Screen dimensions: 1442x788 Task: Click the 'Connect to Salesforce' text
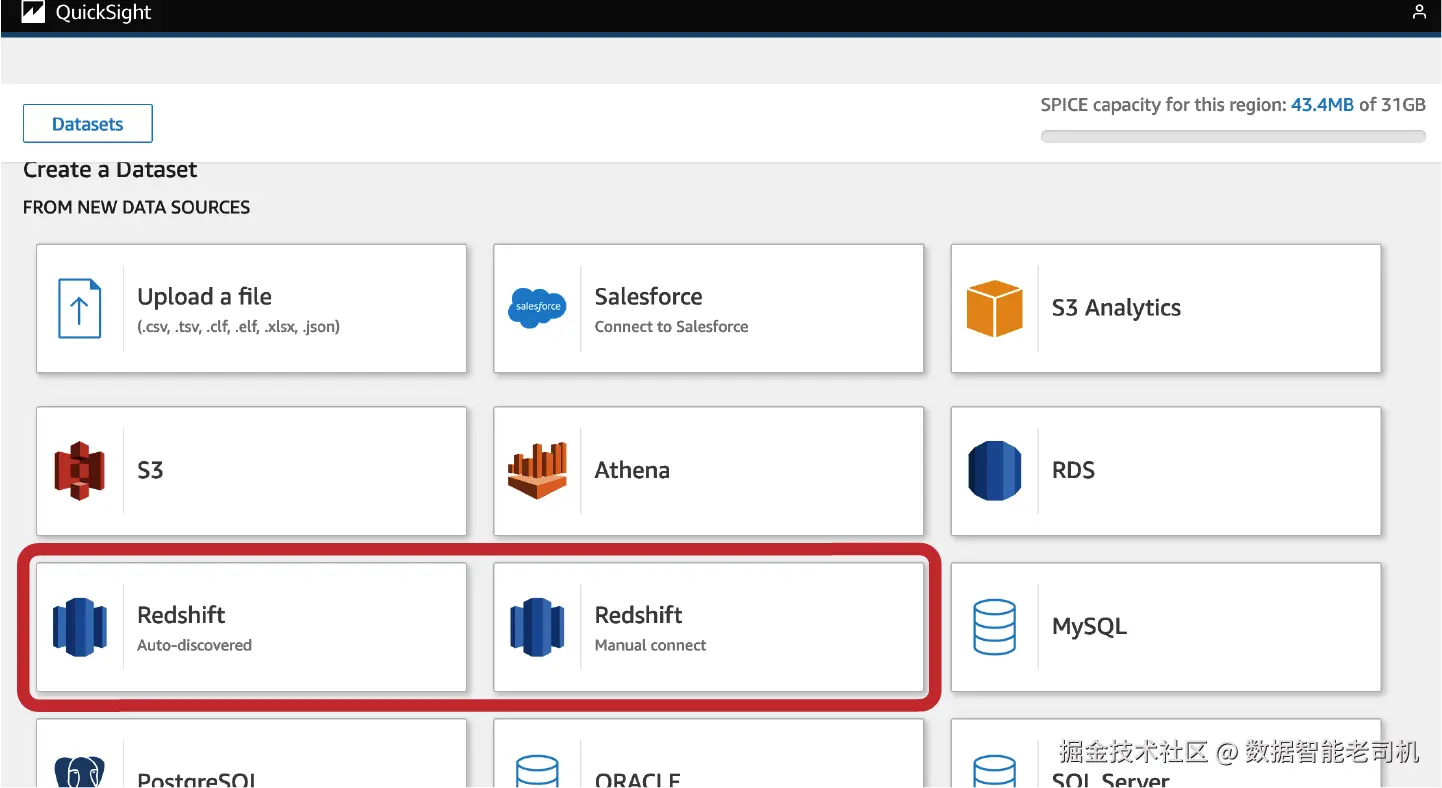(671, 326)
